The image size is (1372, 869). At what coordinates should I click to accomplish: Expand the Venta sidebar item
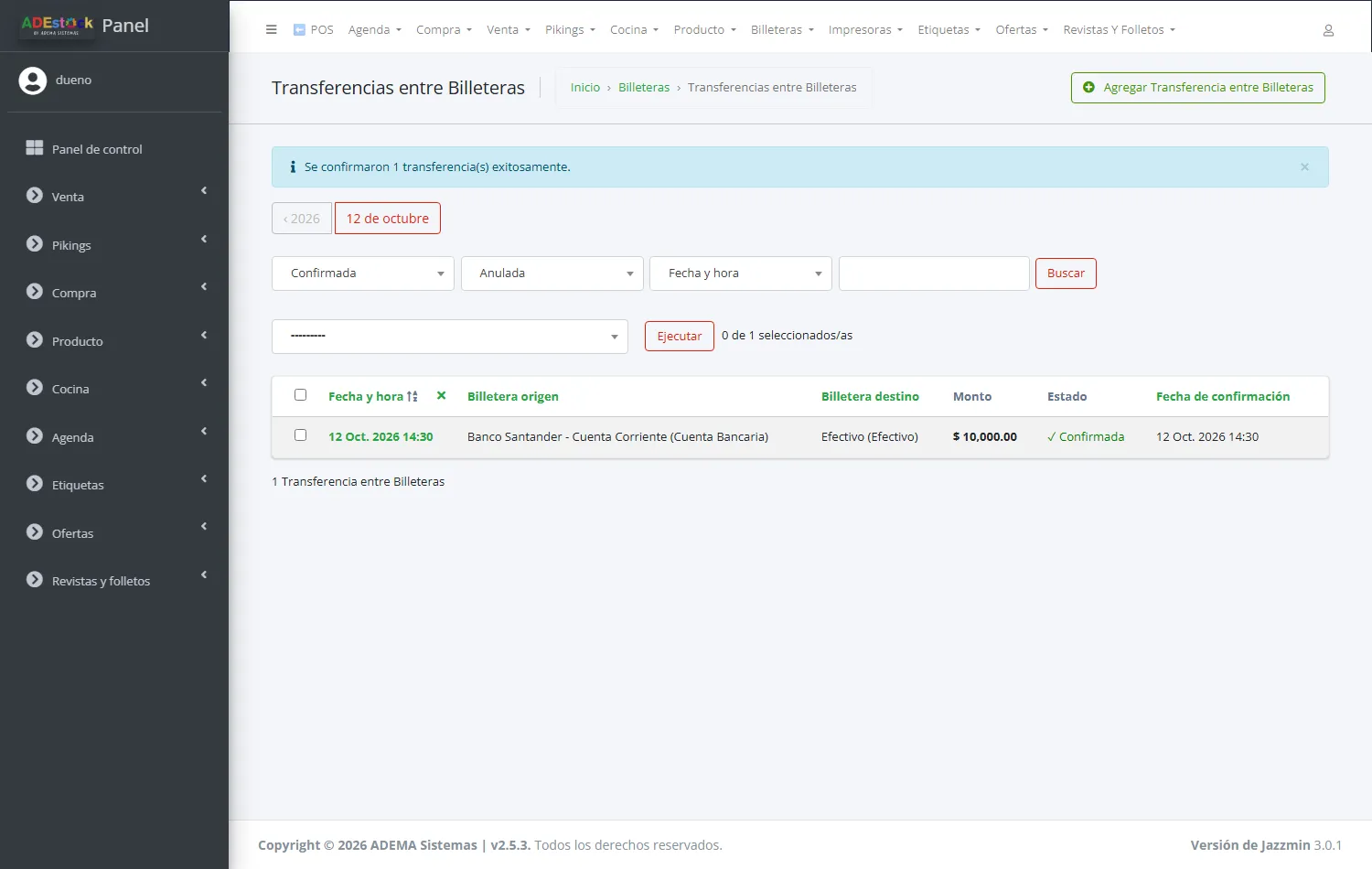(x=114, y=197)
